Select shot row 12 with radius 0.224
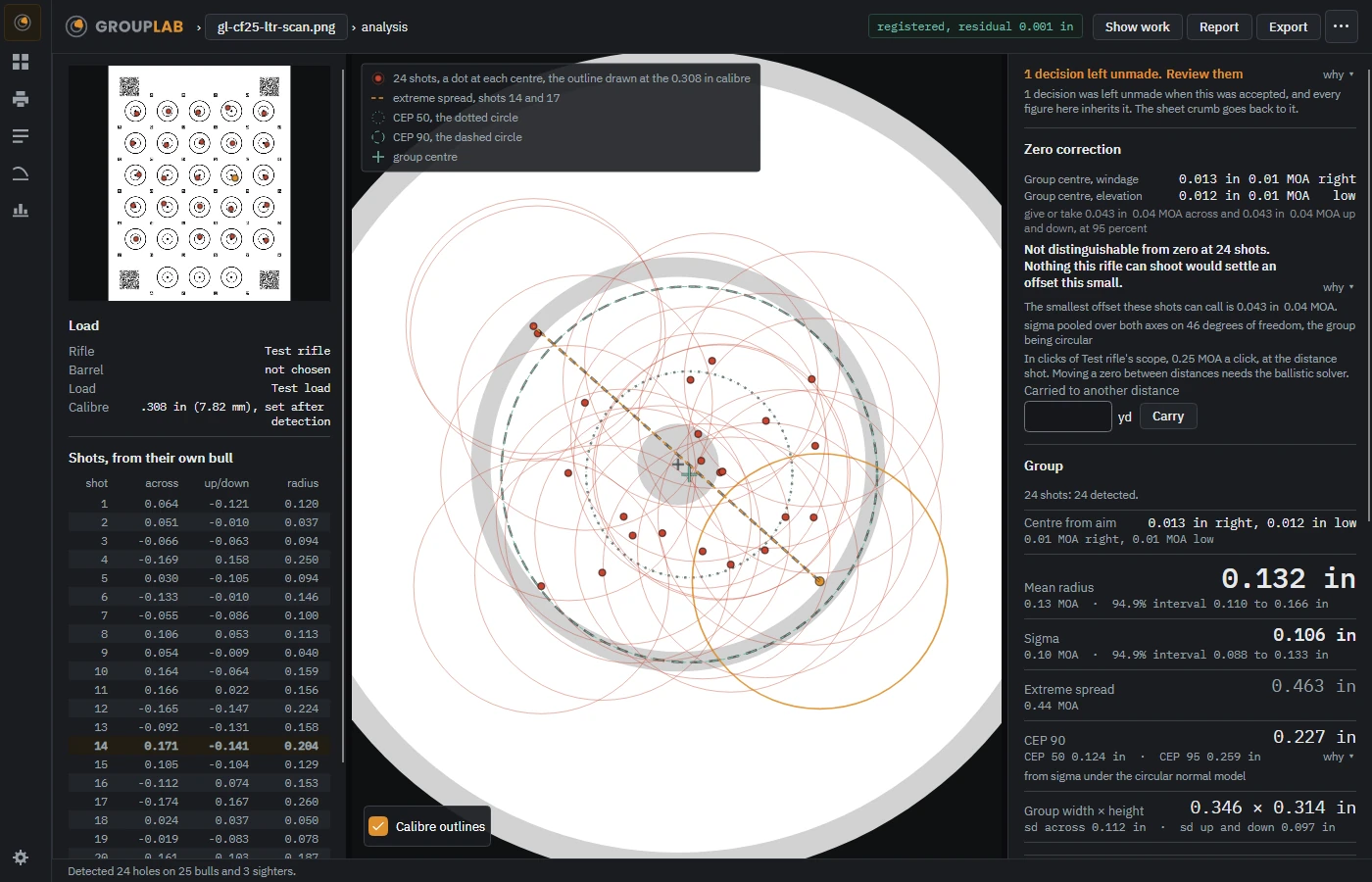Screen dimensions: 1372x882 [x=199, y=709]
